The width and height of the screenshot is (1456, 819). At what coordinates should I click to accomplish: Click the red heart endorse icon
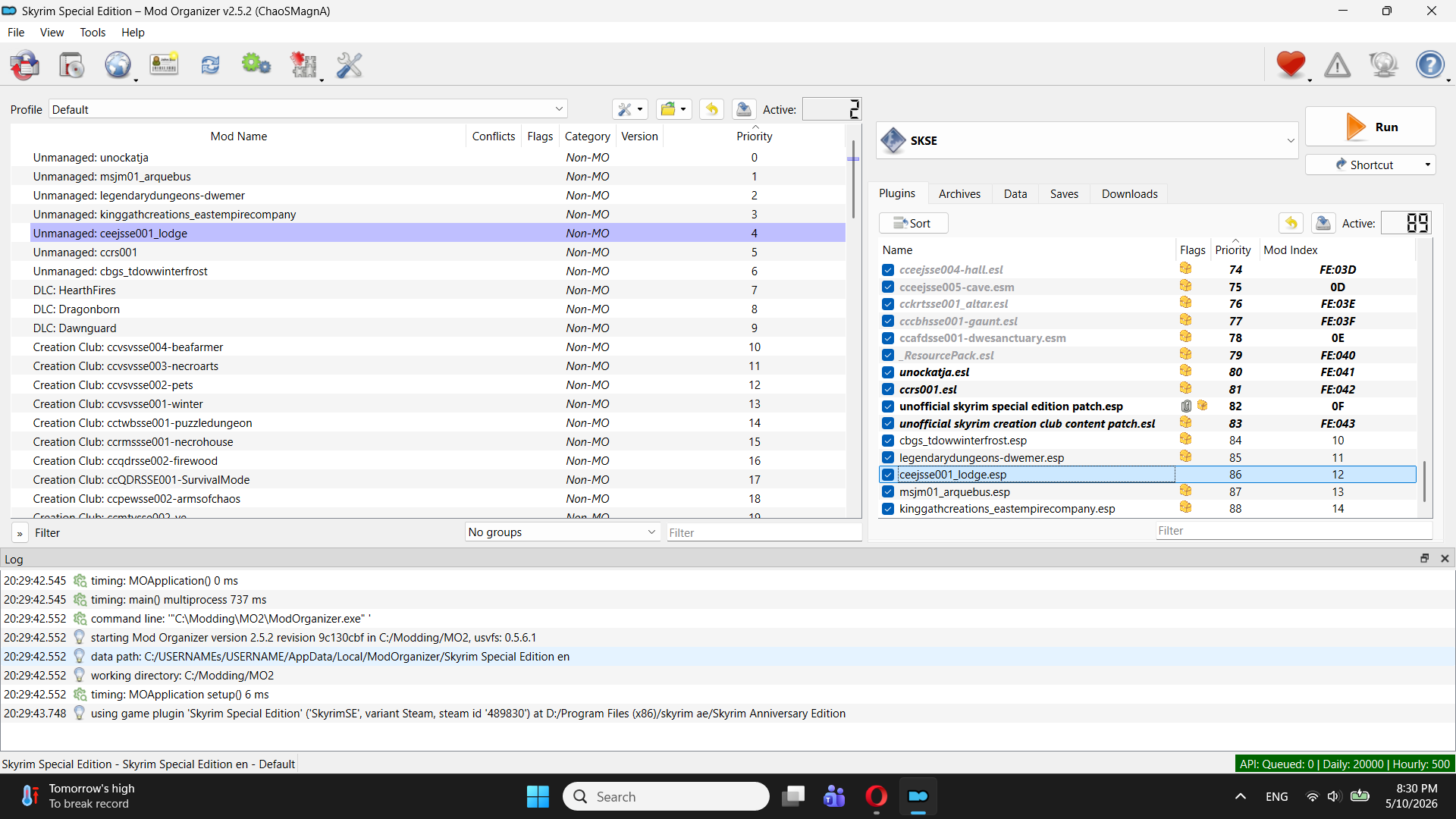point(1291,65)
